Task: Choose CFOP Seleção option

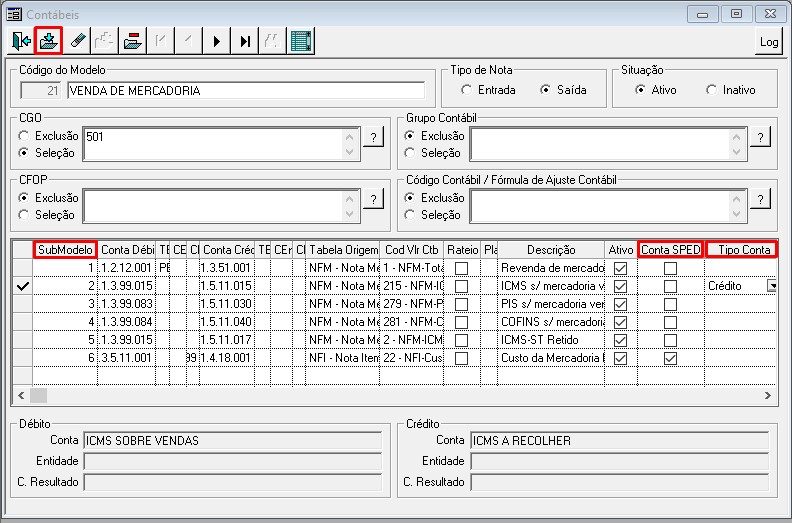Action: (46, 215)
